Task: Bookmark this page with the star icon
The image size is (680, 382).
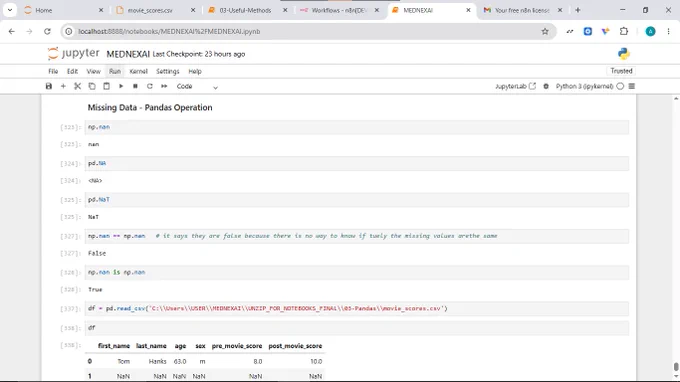Action: tap(545, 31)
